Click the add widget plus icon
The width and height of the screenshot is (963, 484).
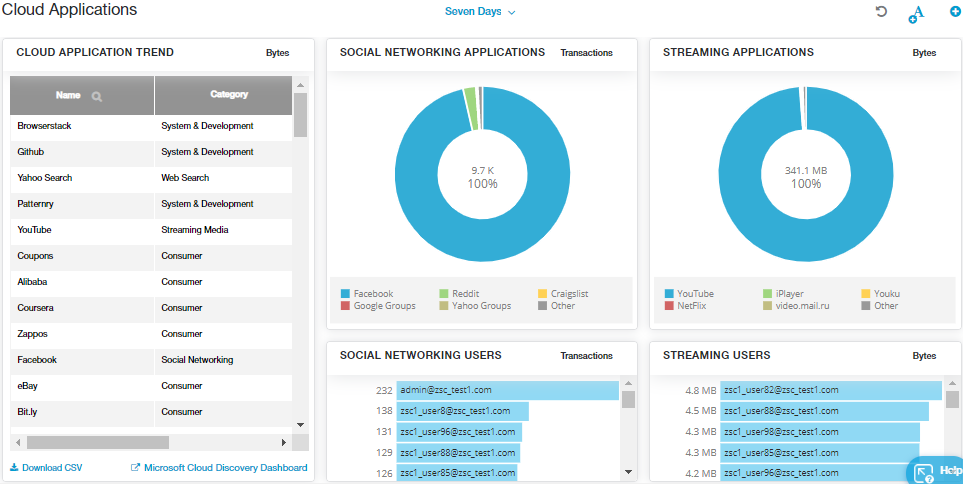point(954,12)
